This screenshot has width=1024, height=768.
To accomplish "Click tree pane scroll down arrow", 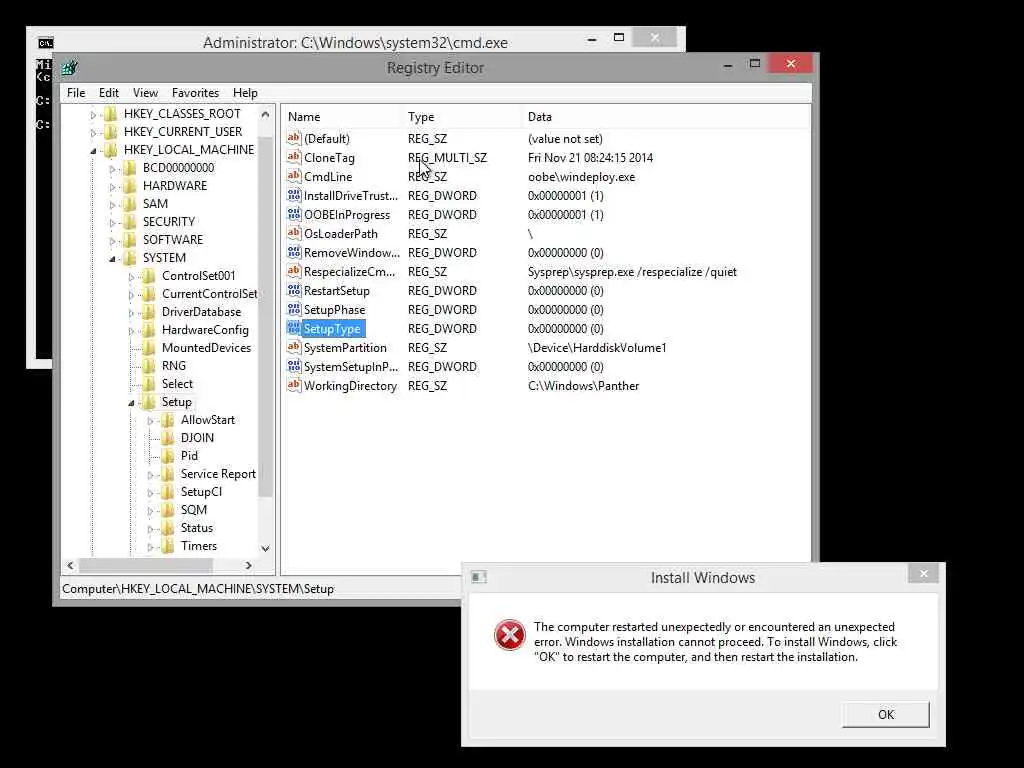I will 265,549.
